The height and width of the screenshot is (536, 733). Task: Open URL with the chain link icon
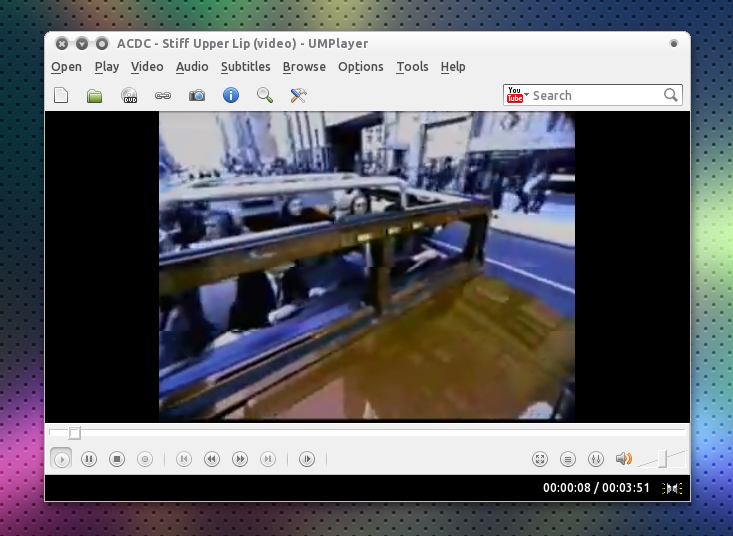[163, 96]
